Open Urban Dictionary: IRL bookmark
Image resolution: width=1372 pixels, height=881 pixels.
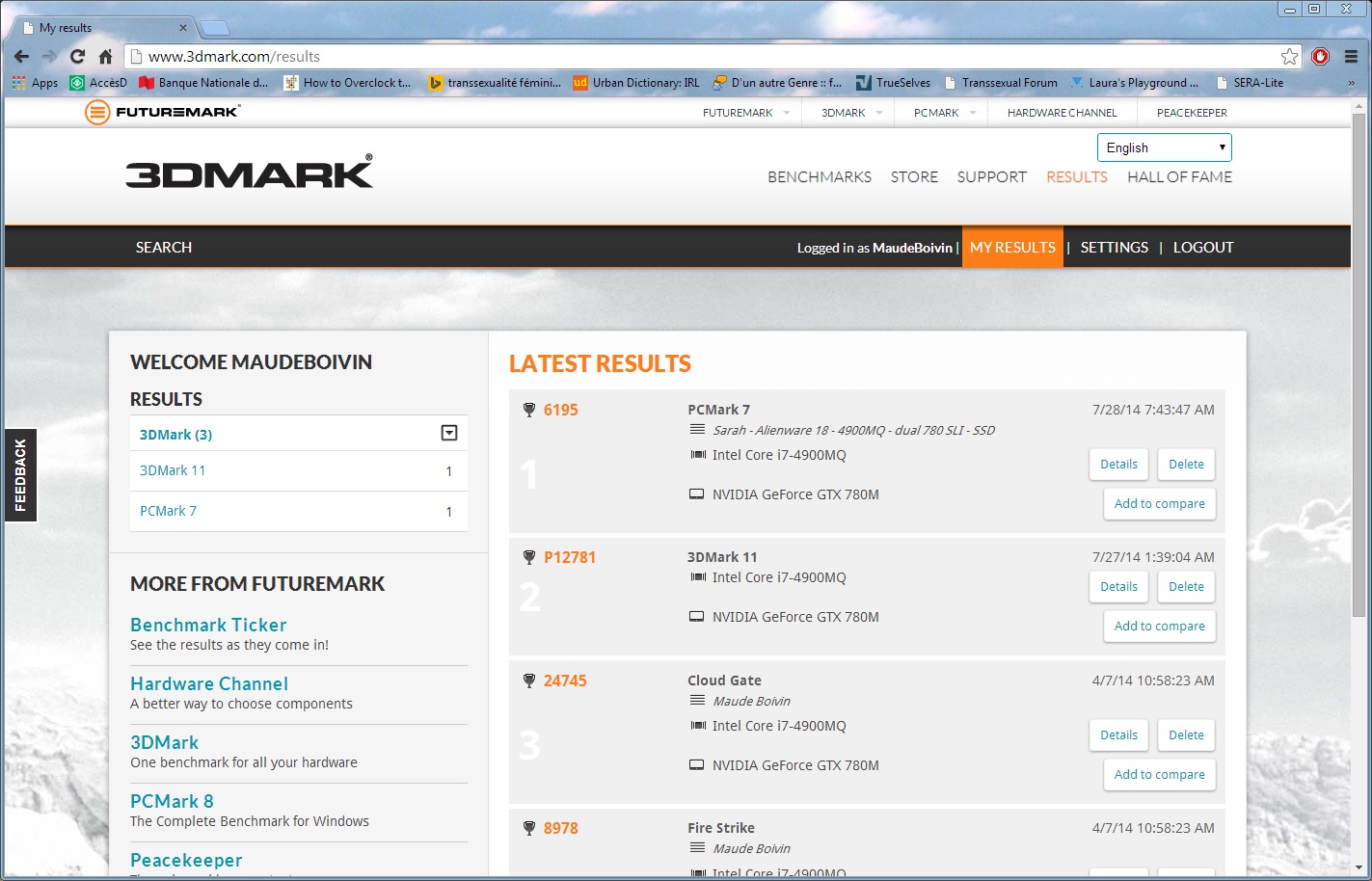point(636,83)
